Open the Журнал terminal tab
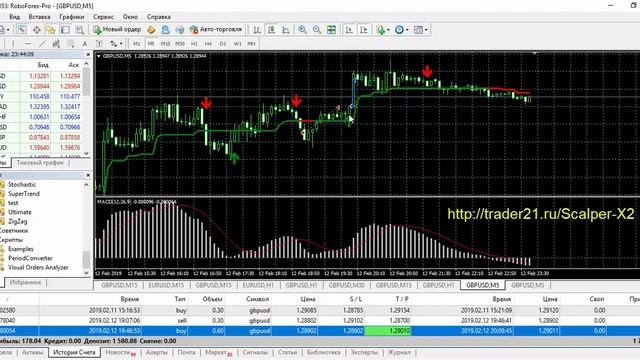The image size is (640, 360). [x=399, y=352]
